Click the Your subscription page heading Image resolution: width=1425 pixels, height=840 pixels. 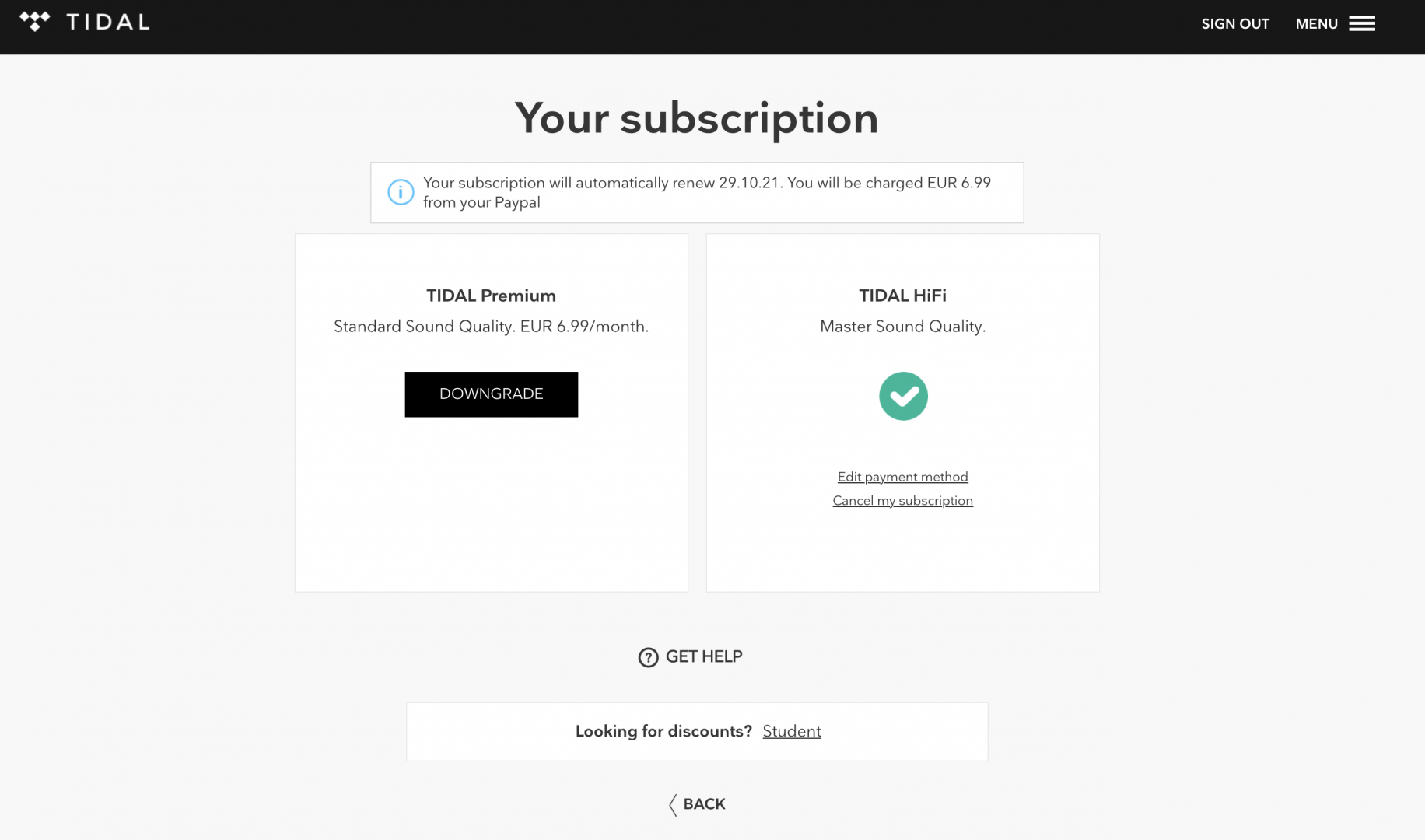[696, 118]
